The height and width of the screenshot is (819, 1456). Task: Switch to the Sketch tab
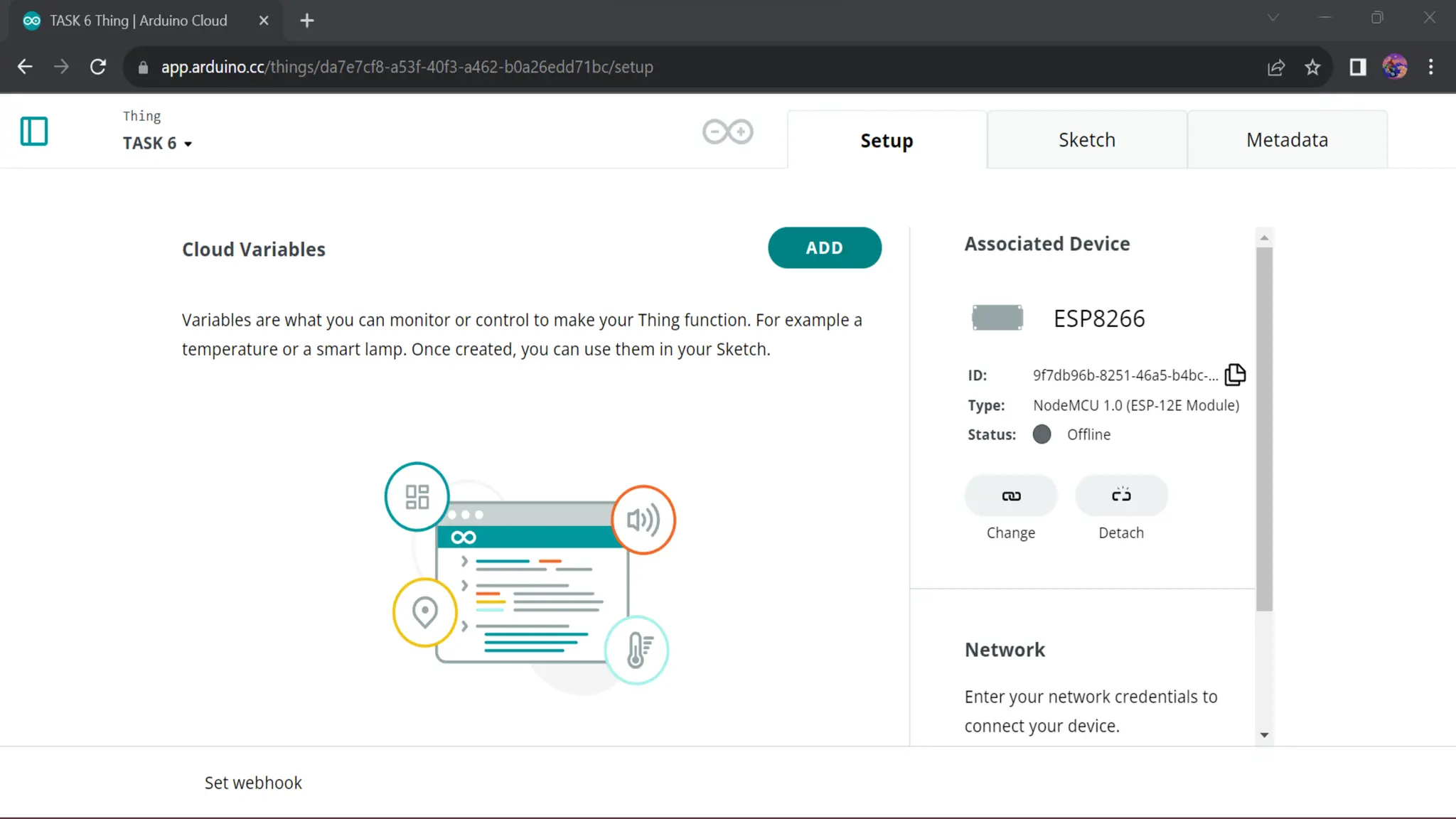click(x=1086, y=140)
